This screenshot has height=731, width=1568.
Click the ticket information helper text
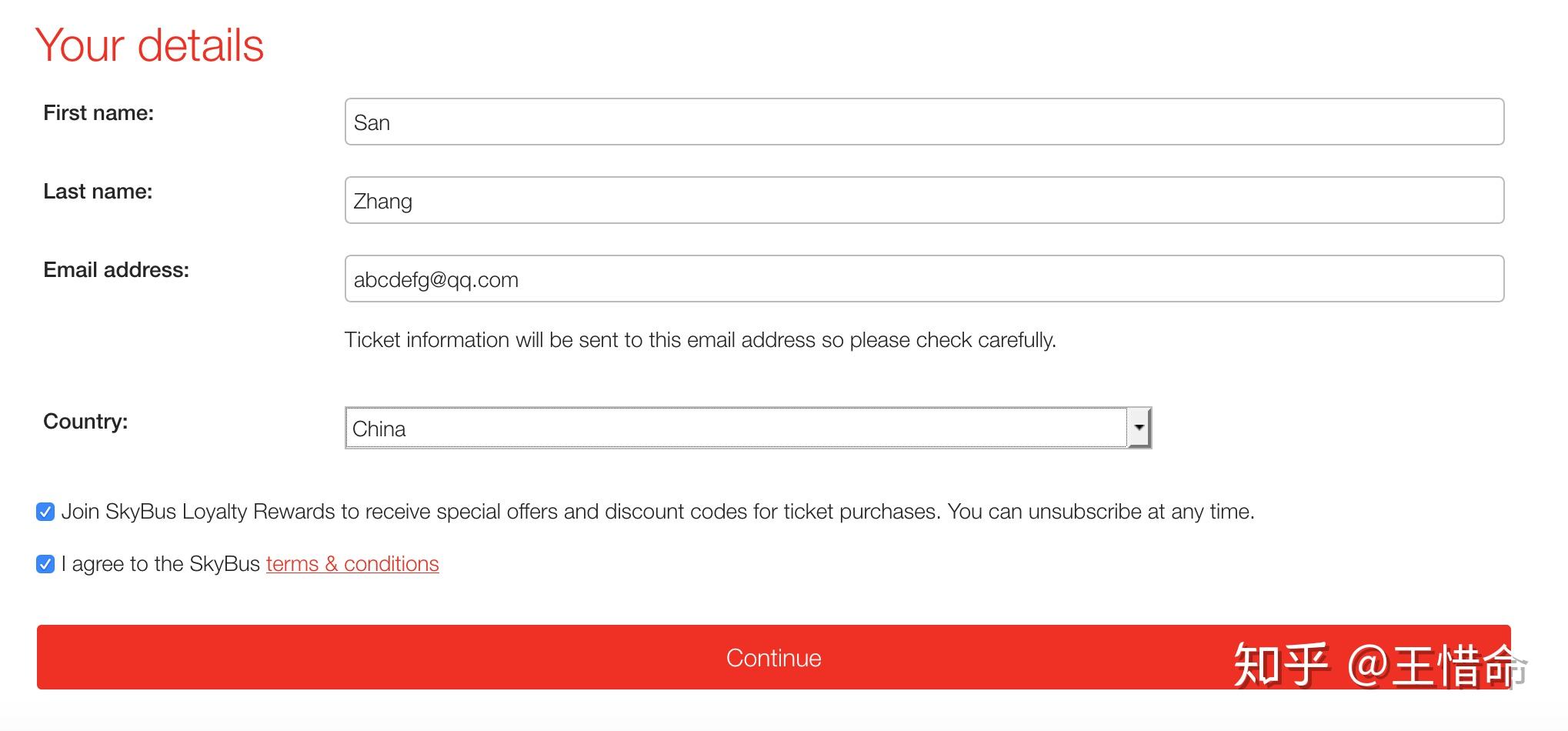click(x=700, y=340)
